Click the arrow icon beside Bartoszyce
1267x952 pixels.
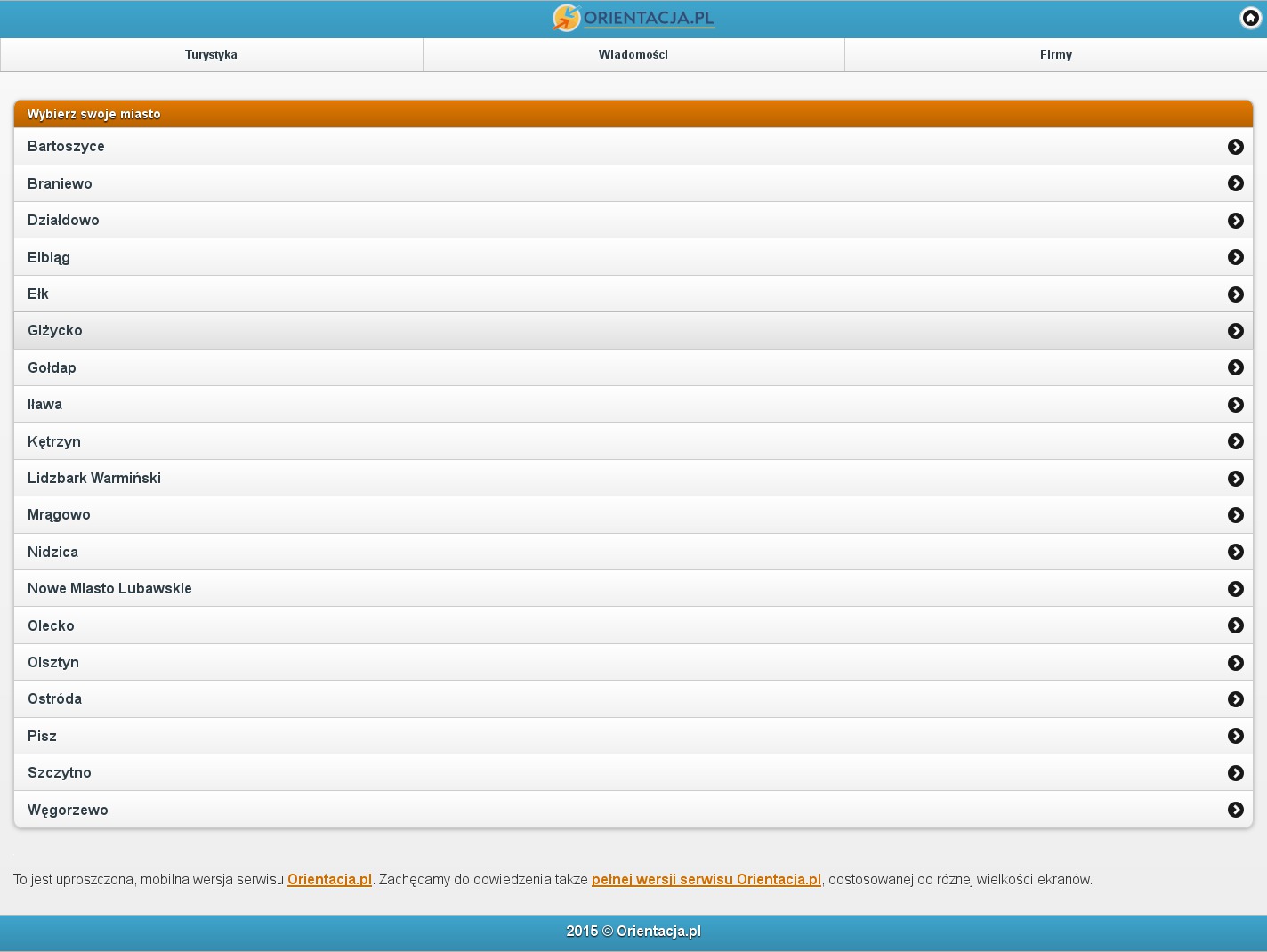pyautogui.click(x=1235, y=147)
